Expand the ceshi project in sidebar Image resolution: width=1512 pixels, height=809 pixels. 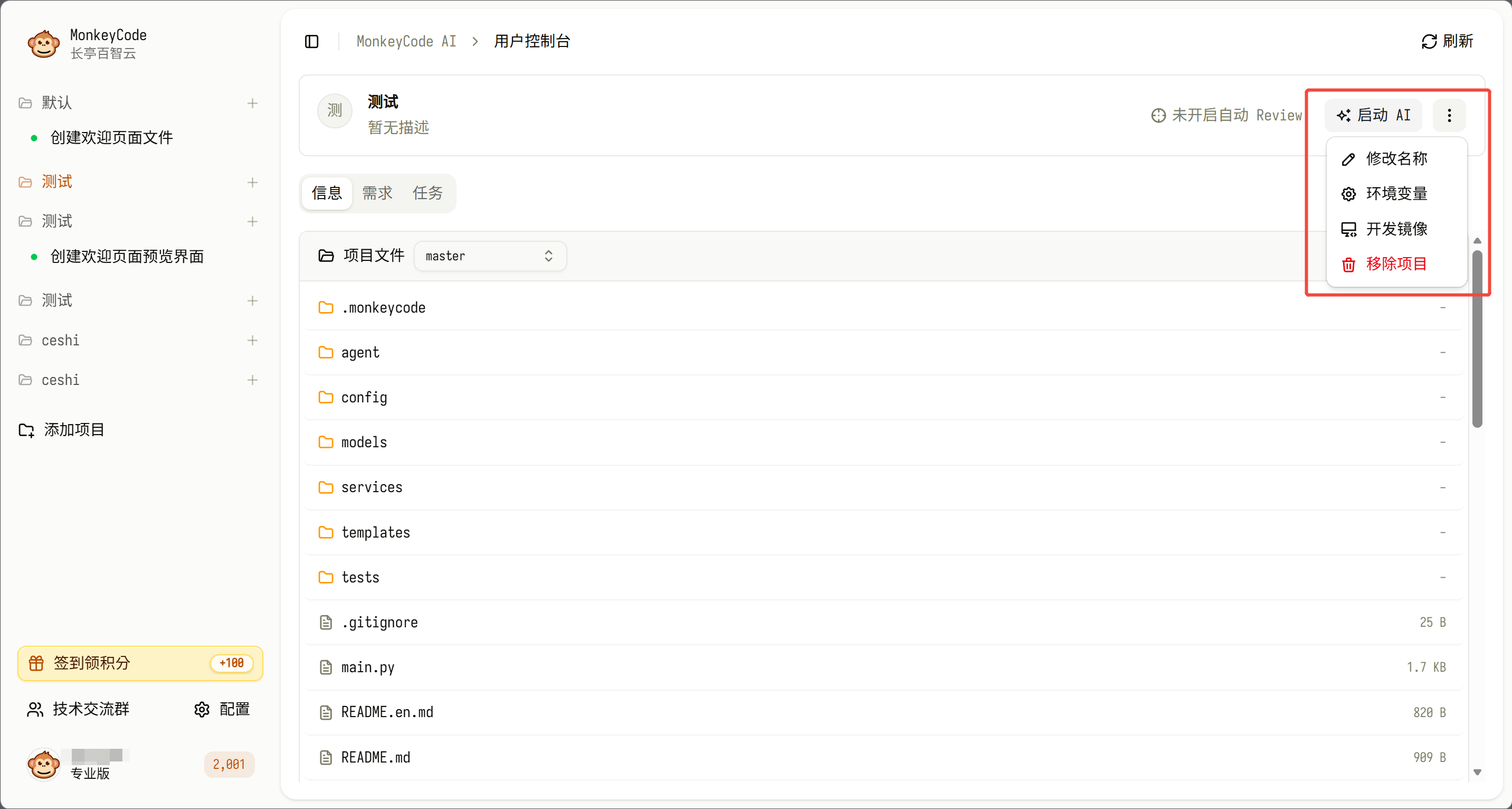pos(60,340)
